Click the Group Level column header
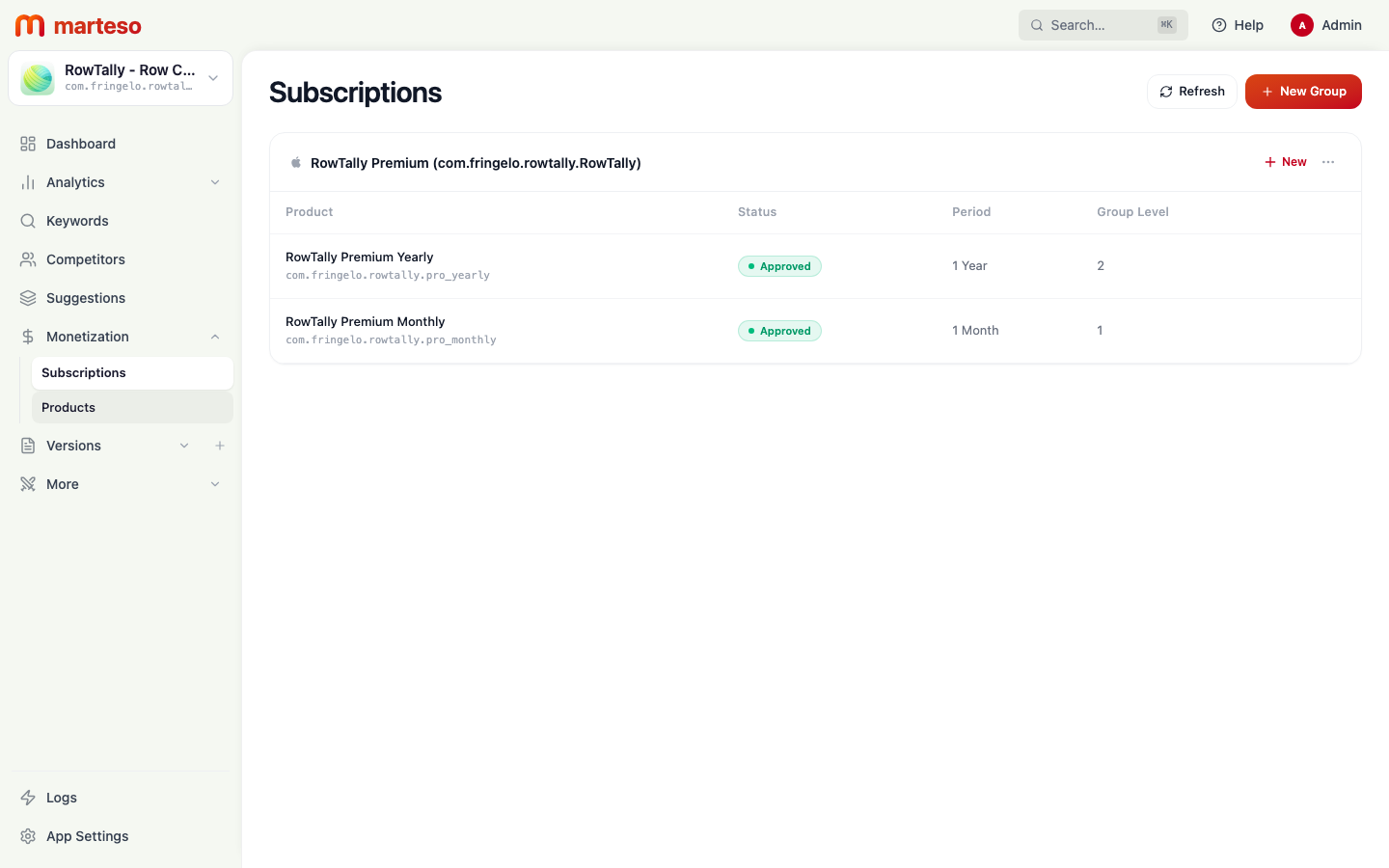Viewport: 1389px width, 868px height. 1132,212
